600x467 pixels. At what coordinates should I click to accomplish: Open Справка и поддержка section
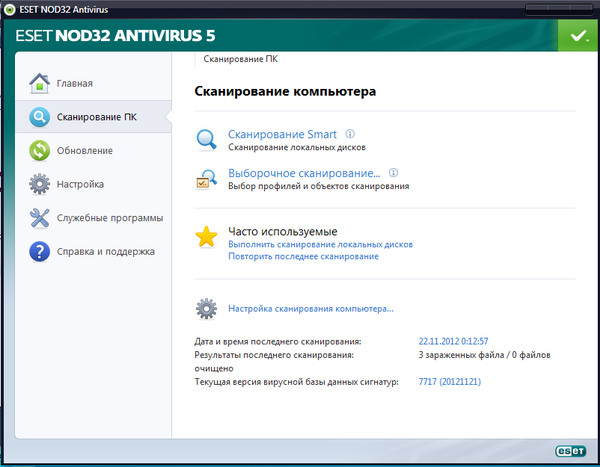point(93,251)
